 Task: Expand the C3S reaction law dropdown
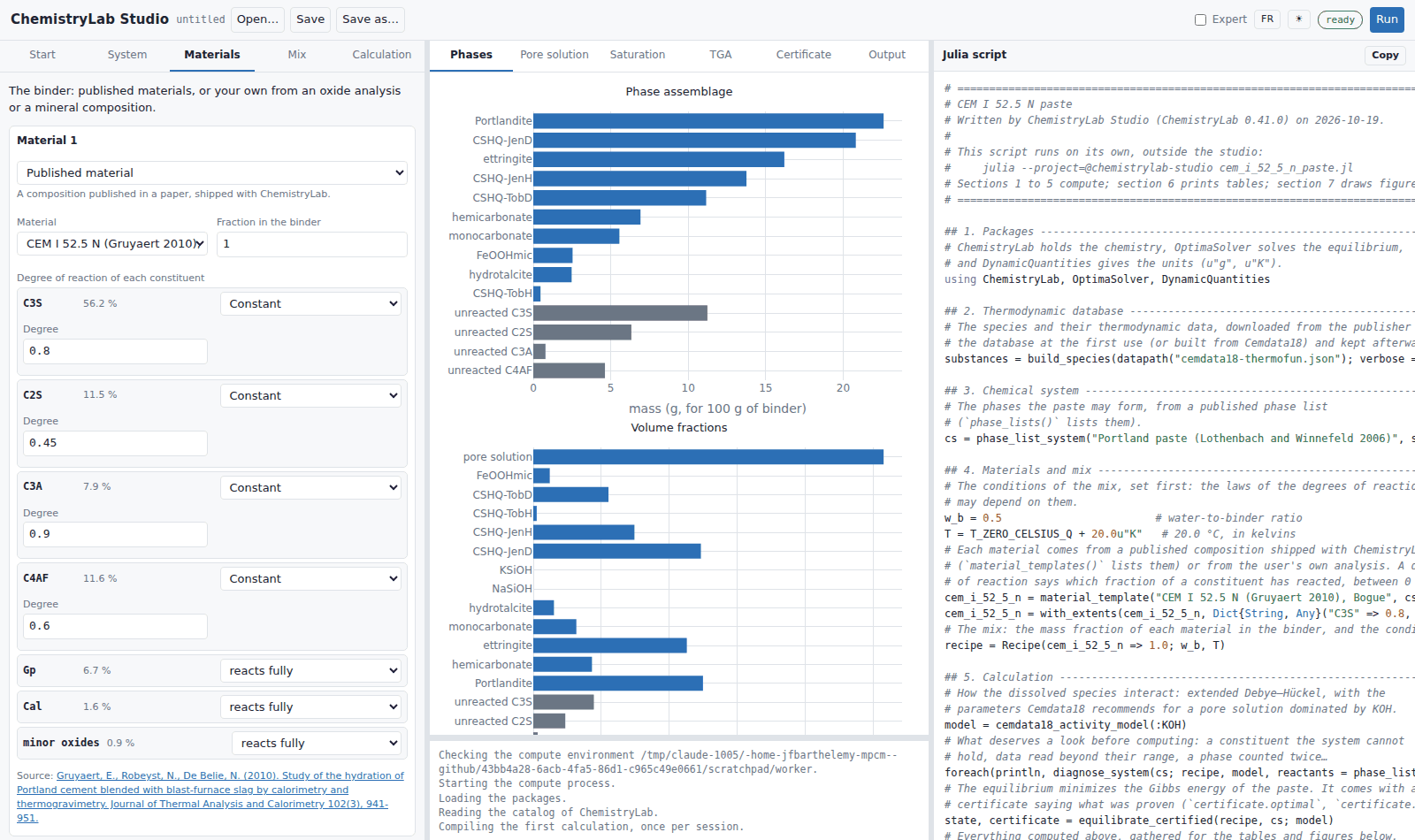point(310,303)
